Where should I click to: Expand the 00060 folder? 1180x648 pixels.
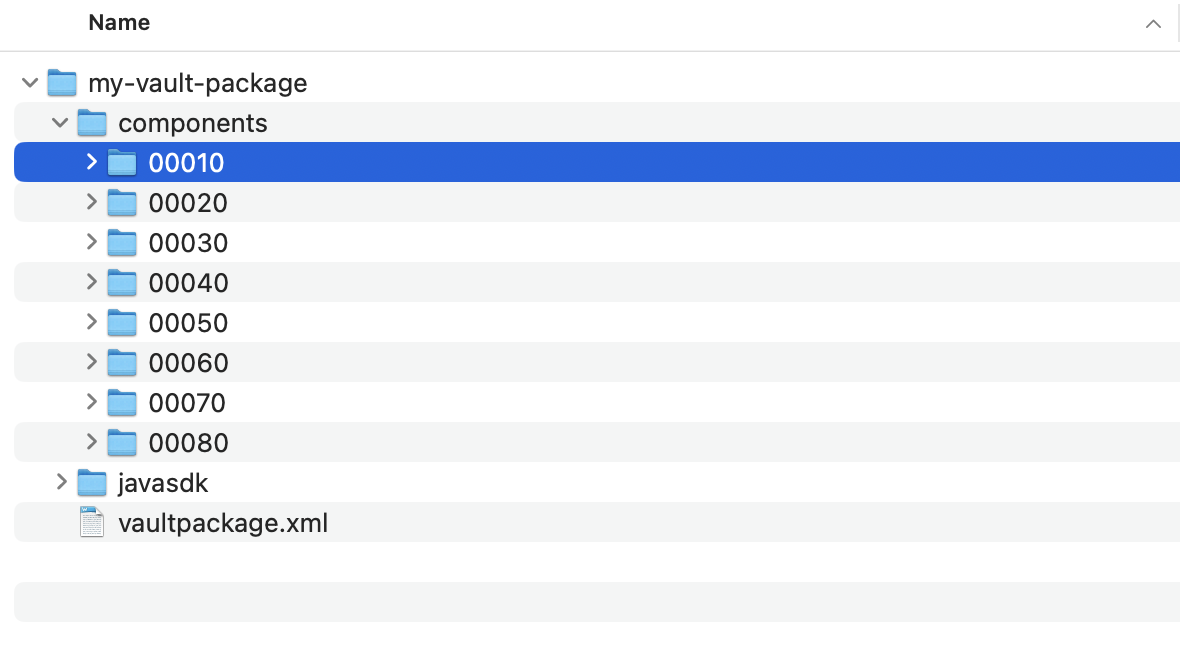pos(91,363)
